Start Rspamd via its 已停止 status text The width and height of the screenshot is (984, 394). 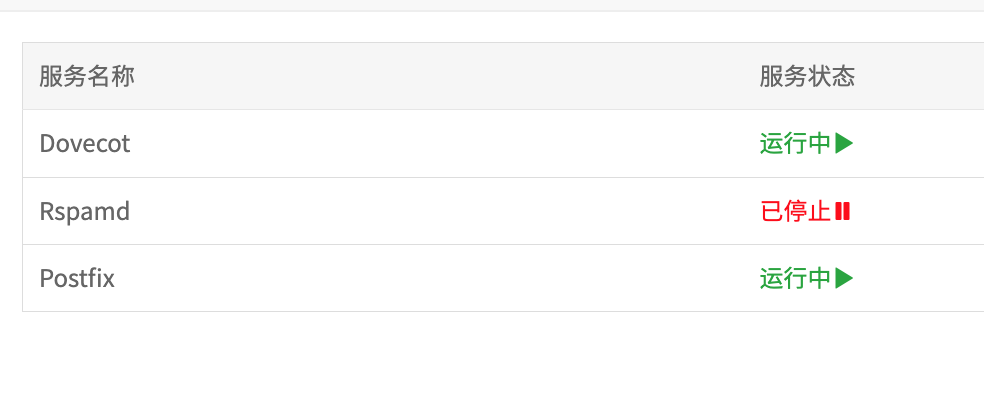click(x=796, y=211)
